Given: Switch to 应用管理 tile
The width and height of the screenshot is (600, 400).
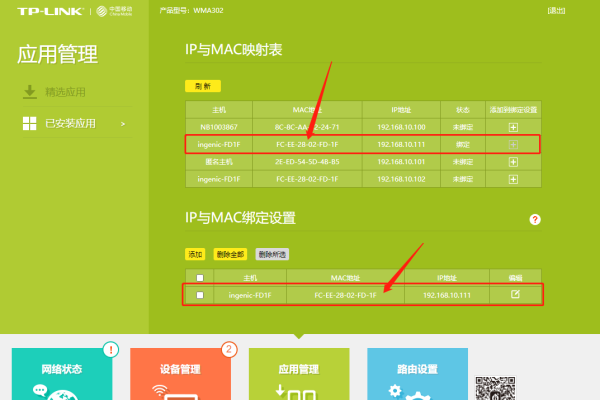Looking at the screenshot, I should tap(299, 374).
